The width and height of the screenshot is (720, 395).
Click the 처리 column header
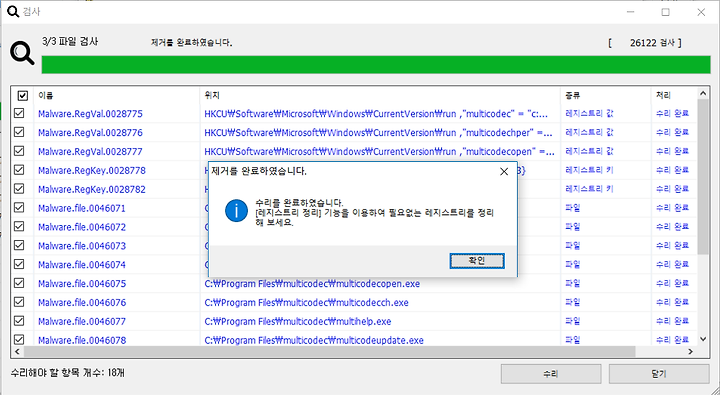click(x=674, y=96)
